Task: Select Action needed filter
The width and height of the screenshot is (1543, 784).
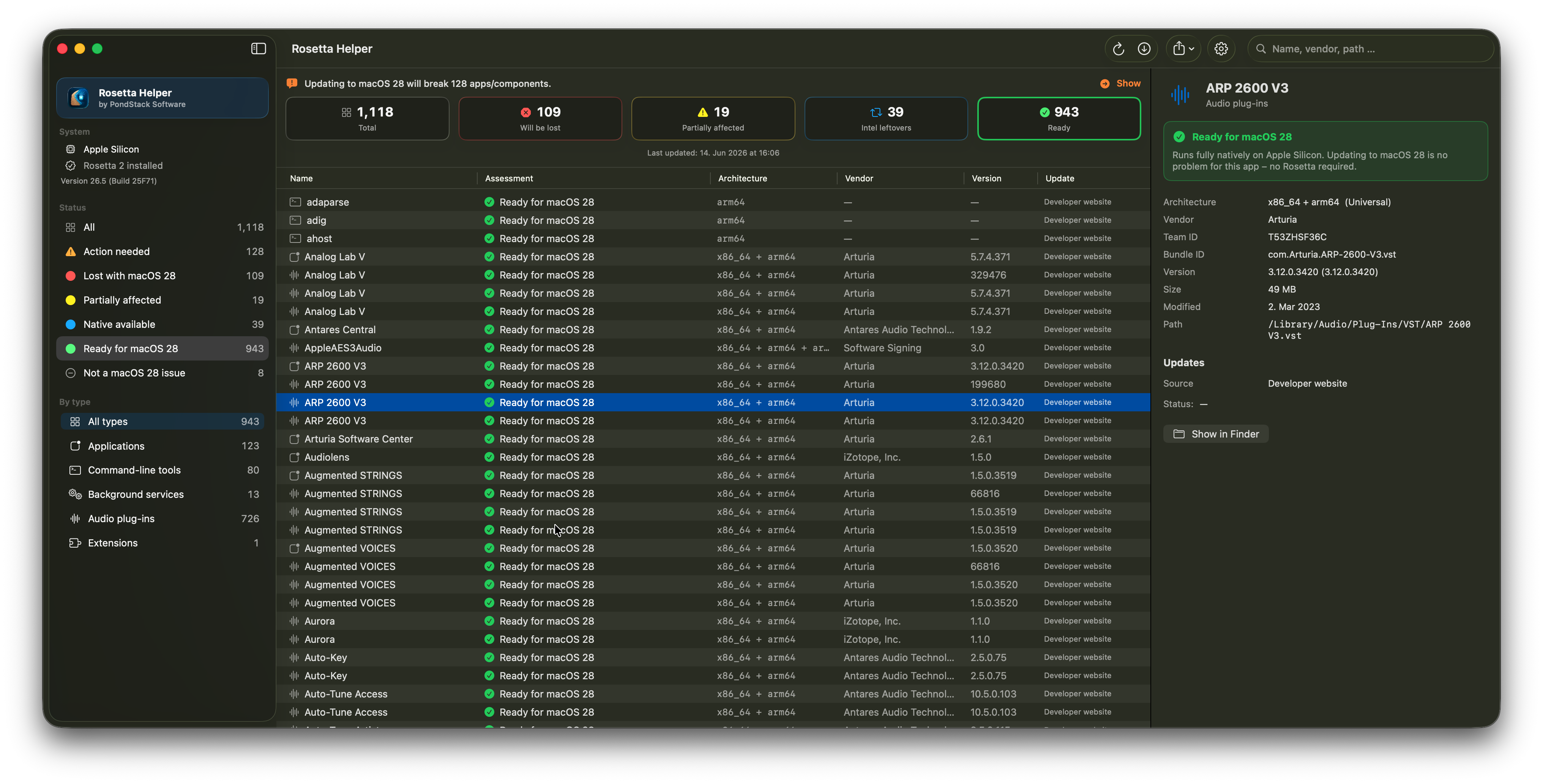Action: coord(163,251)
